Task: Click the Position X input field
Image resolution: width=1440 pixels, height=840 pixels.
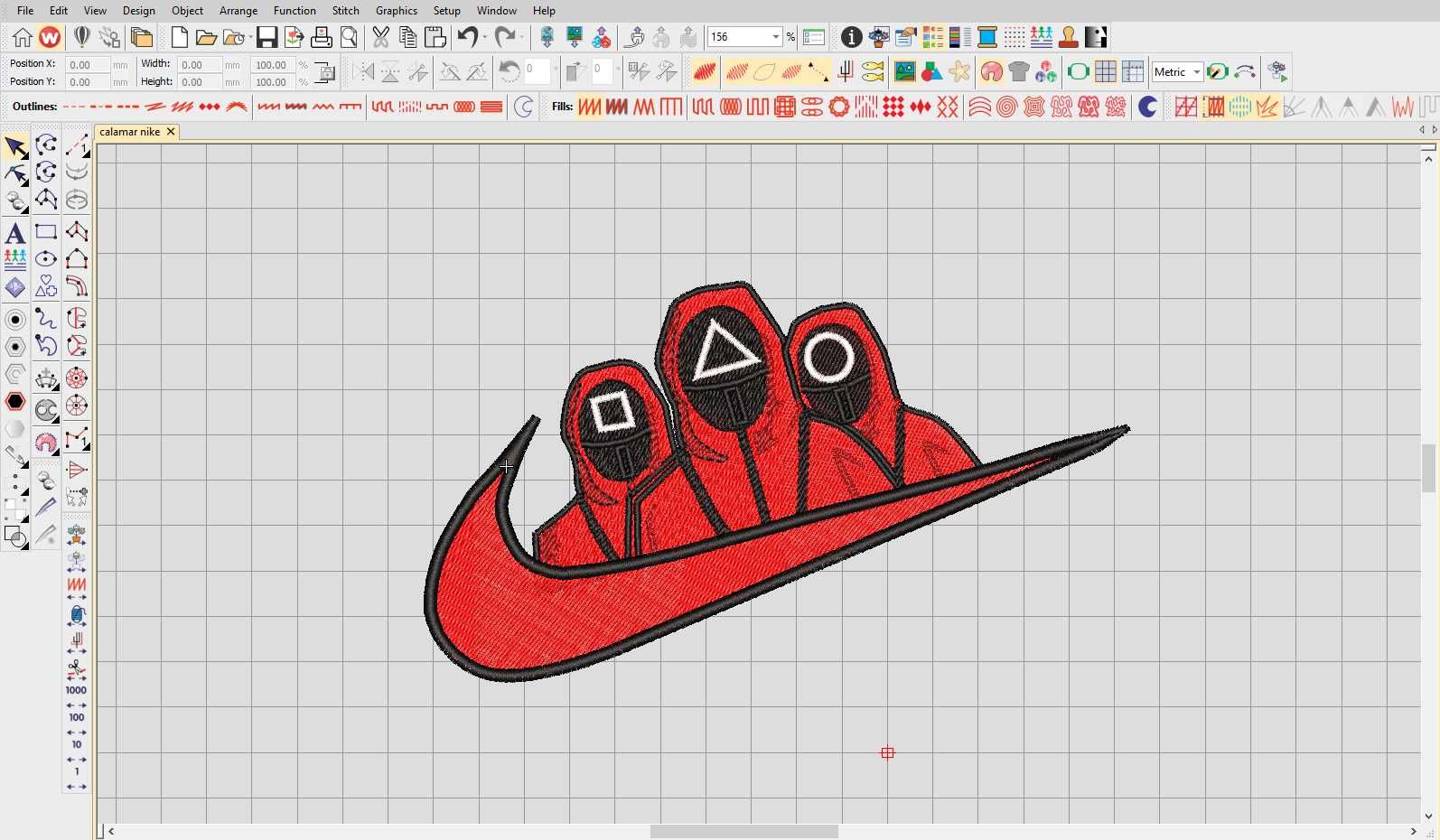Action: pyautogui.click(x=88, y=65)
